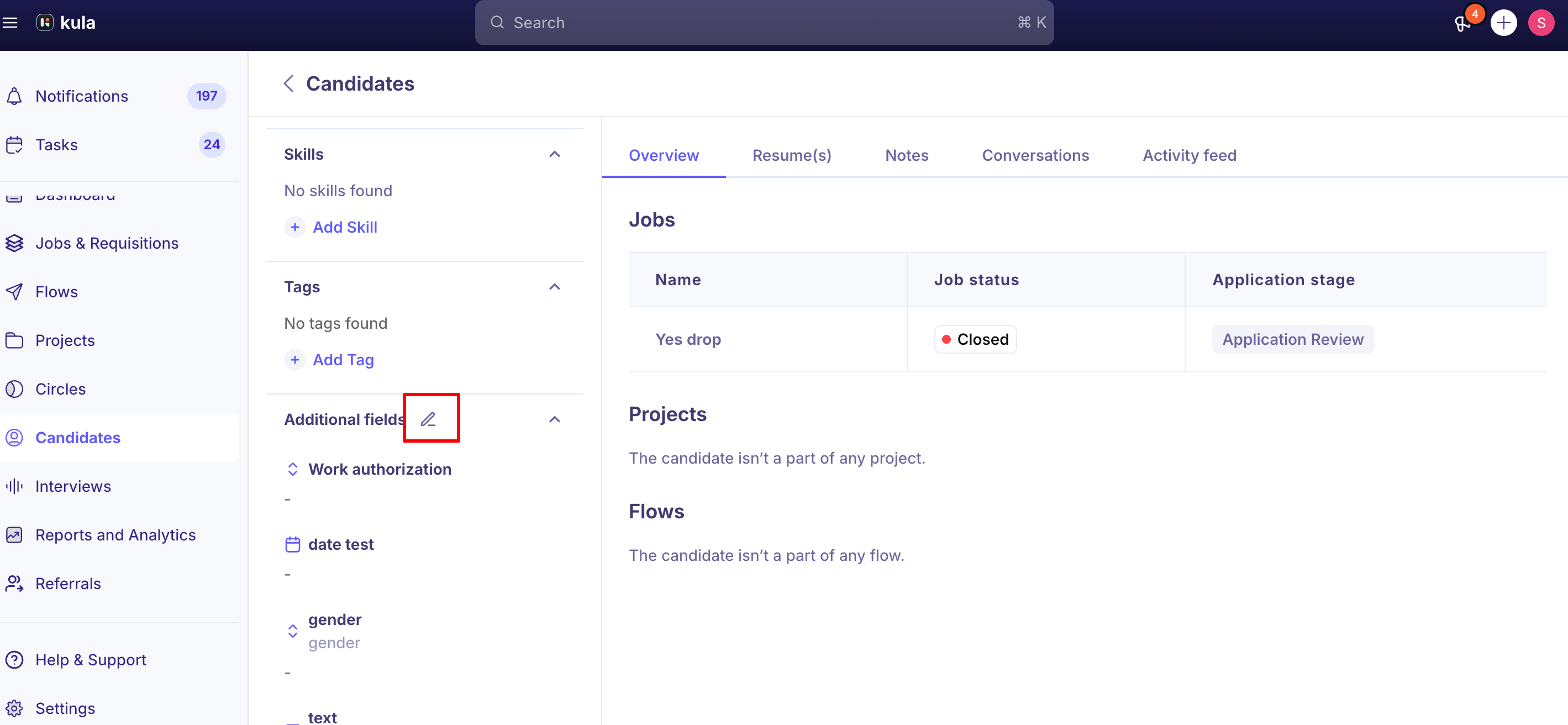Click the Settings gear icon

point(14,708)
